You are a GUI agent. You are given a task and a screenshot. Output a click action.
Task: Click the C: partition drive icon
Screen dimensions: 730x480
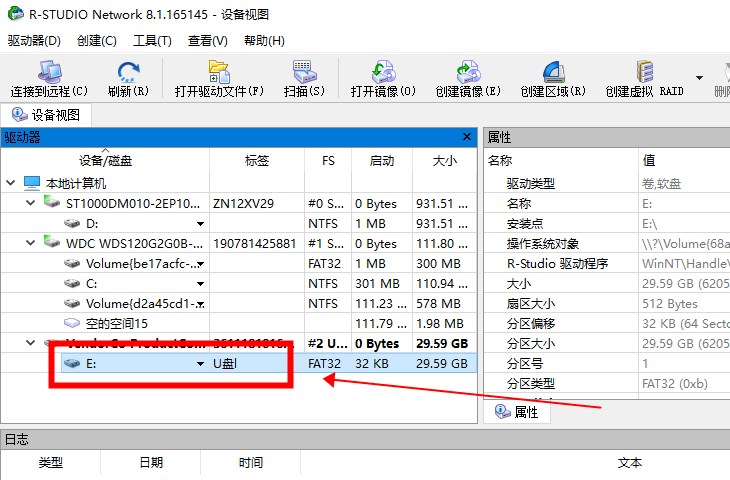[72, 284]
